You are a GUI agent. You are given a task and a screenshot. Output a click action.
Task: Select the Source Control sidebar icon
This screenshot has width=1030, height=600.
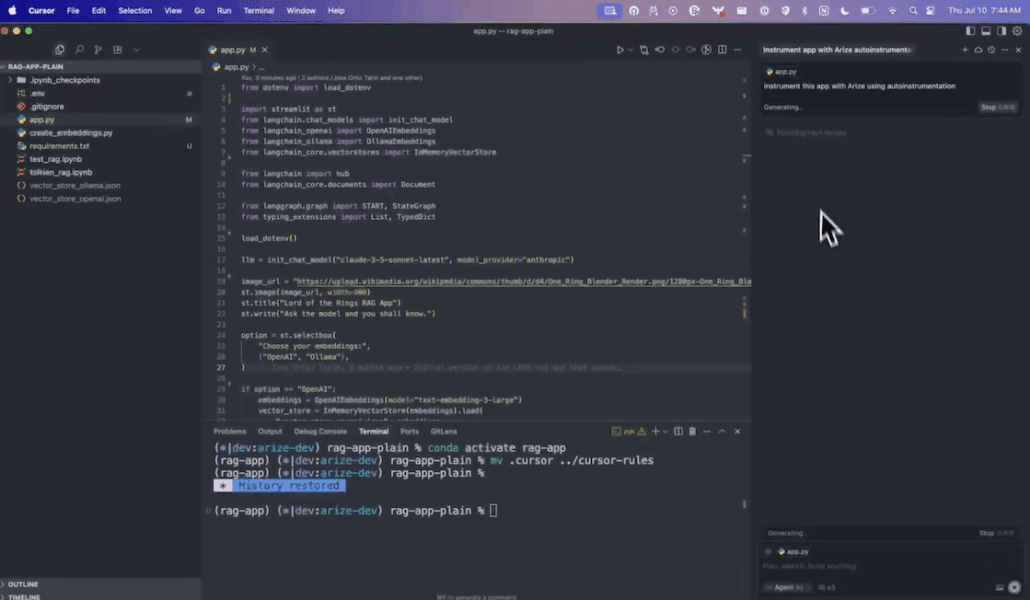pyautogui.click(x=97, y=49)
